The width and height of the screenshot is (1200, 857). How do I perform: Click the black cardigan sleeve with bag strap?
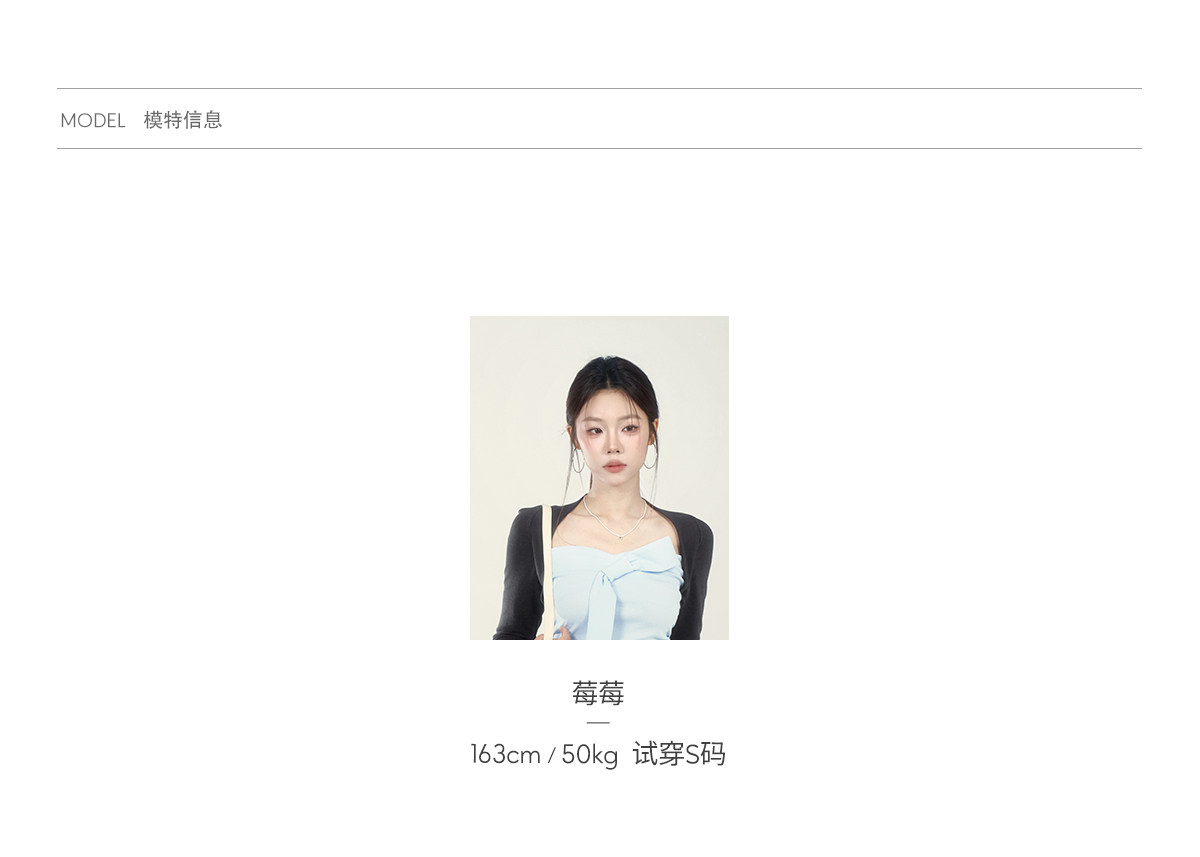pos(521,575)
